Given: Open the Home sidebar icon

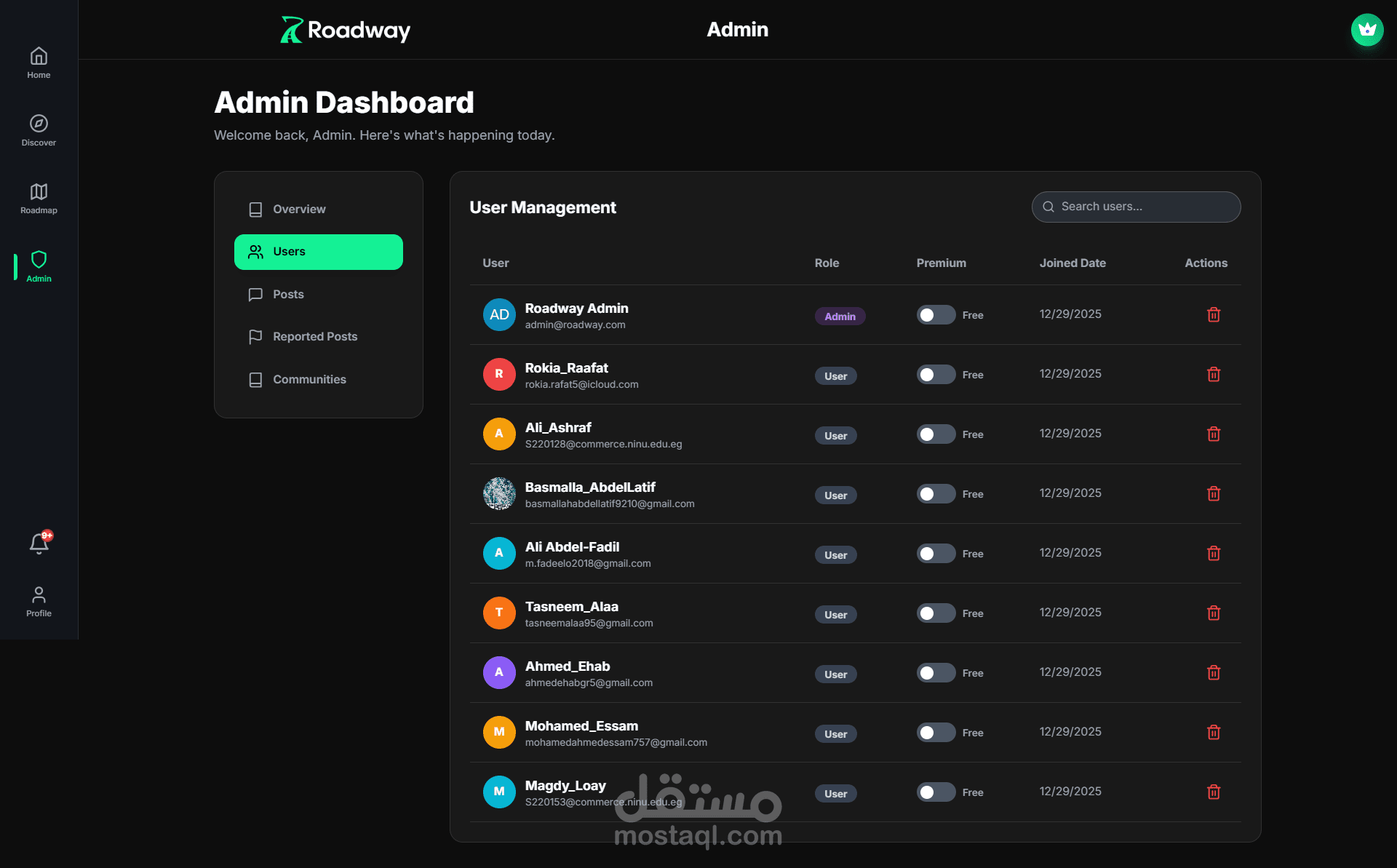Looking at the screenshot, I should tap(39, 57).
